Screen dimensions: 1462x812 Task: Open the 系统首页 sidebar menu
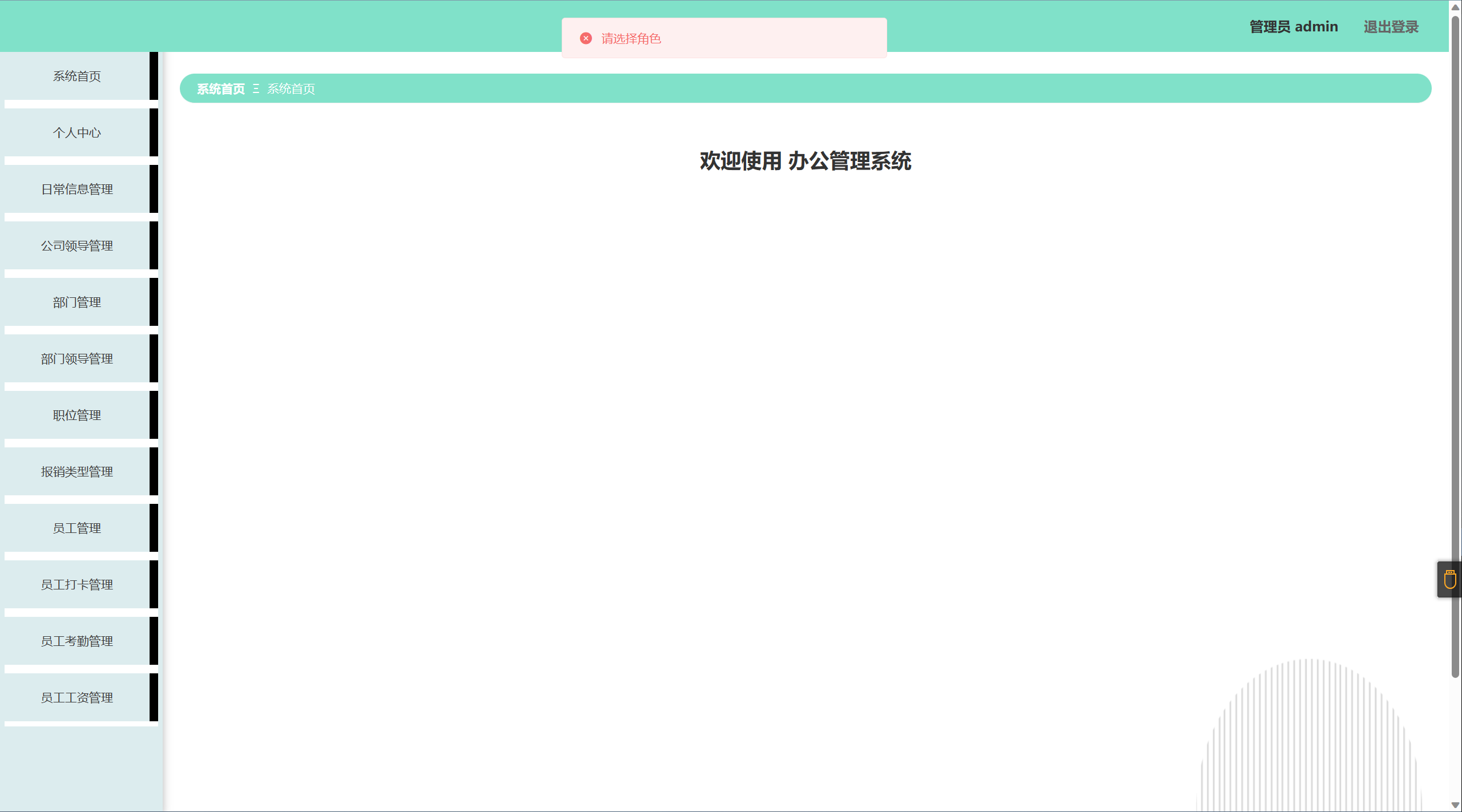77,76
